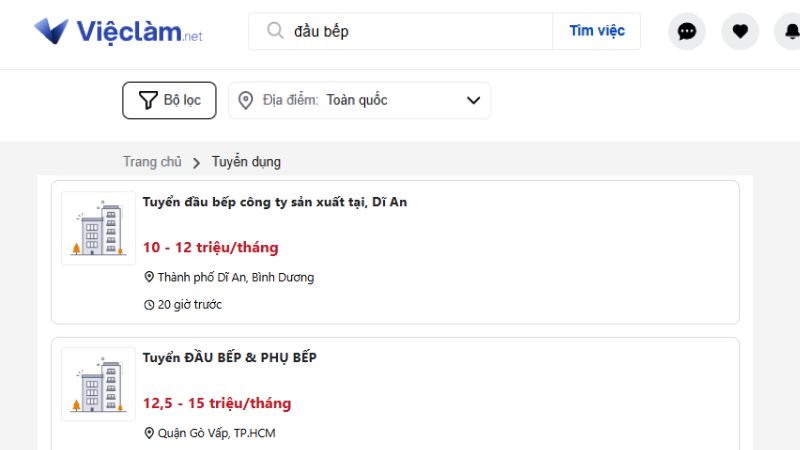Go to "Trang chủ" breadcrumb link

[152, 162]
